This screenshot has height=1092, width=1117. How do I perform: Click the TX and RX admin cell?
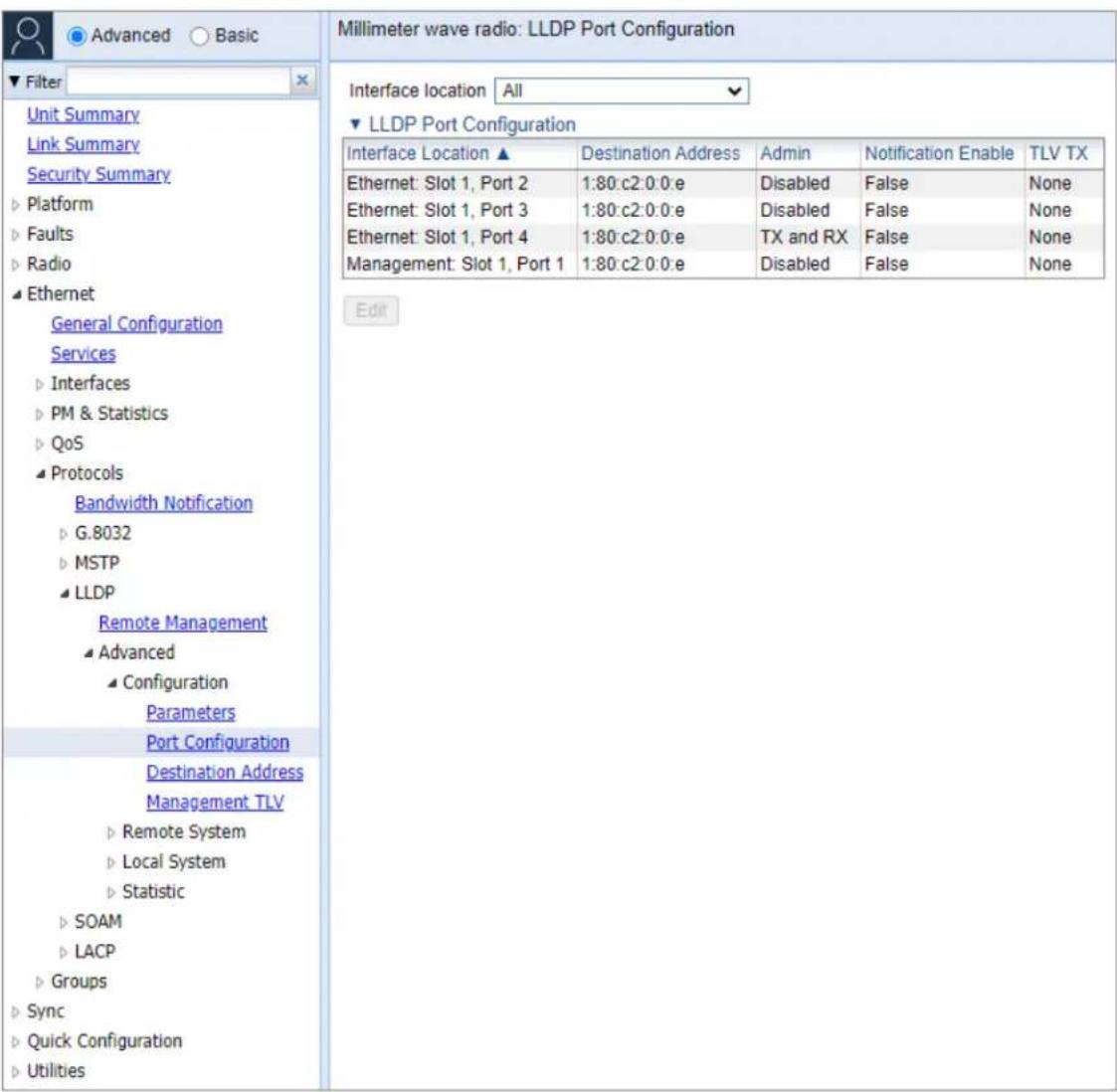click(x=804, y=238)
